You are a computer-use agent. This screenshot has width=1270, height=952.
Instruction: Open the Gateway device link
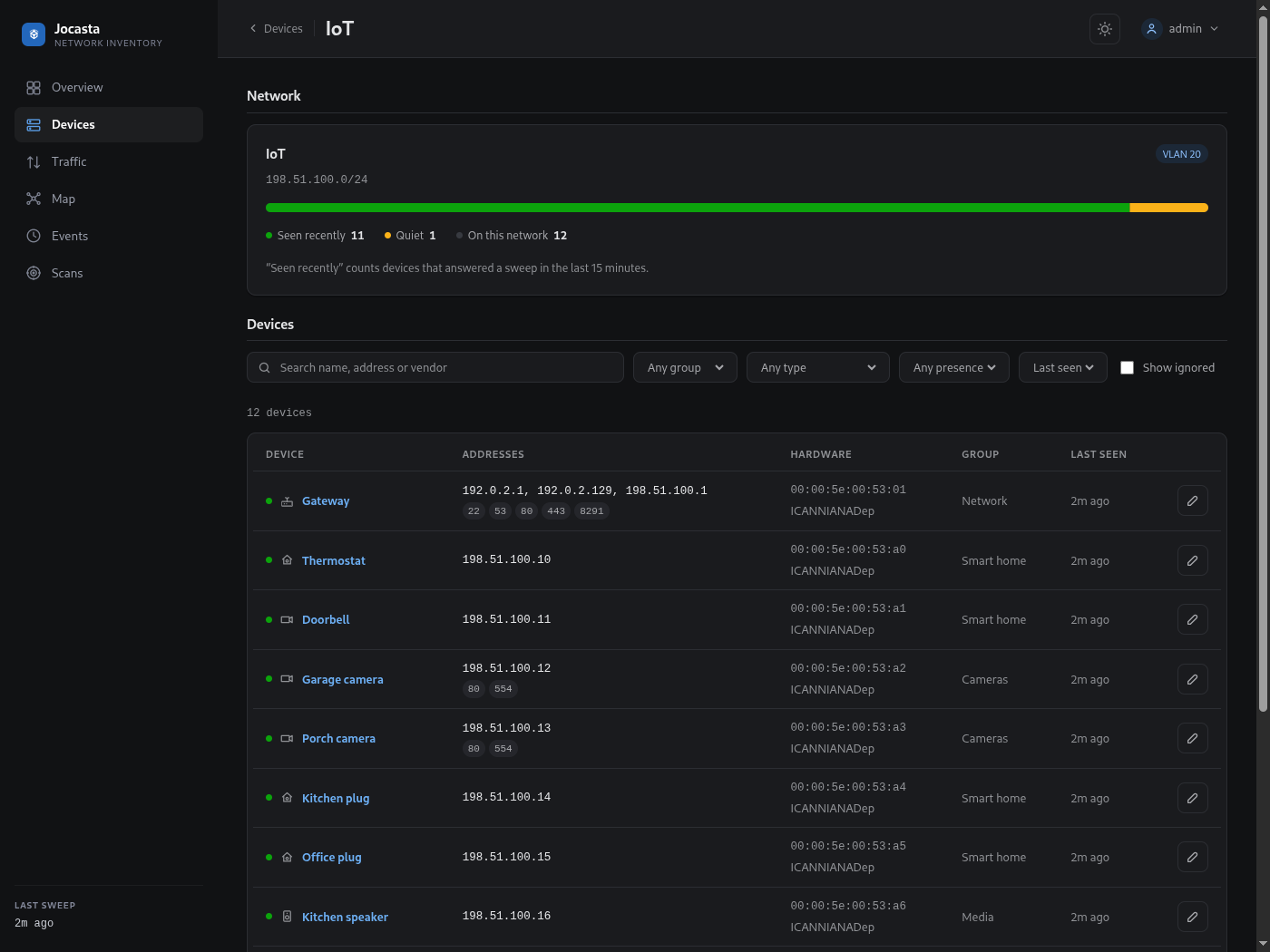(326, 501)
